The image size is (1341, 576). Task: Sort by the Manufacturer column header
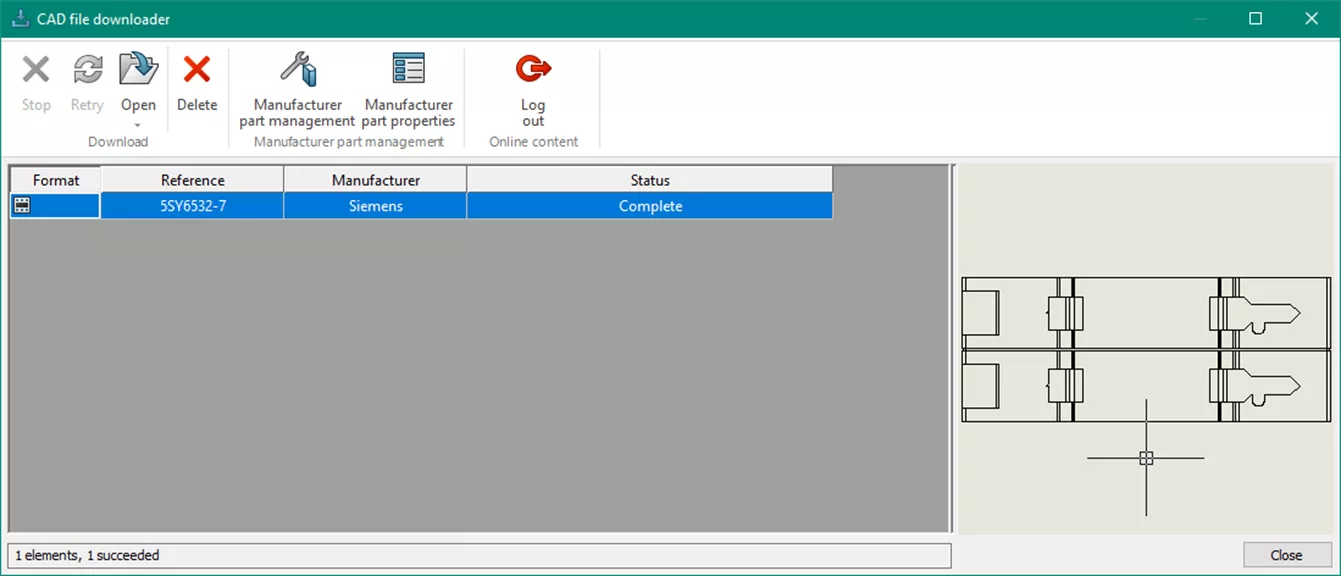[374, 180]
